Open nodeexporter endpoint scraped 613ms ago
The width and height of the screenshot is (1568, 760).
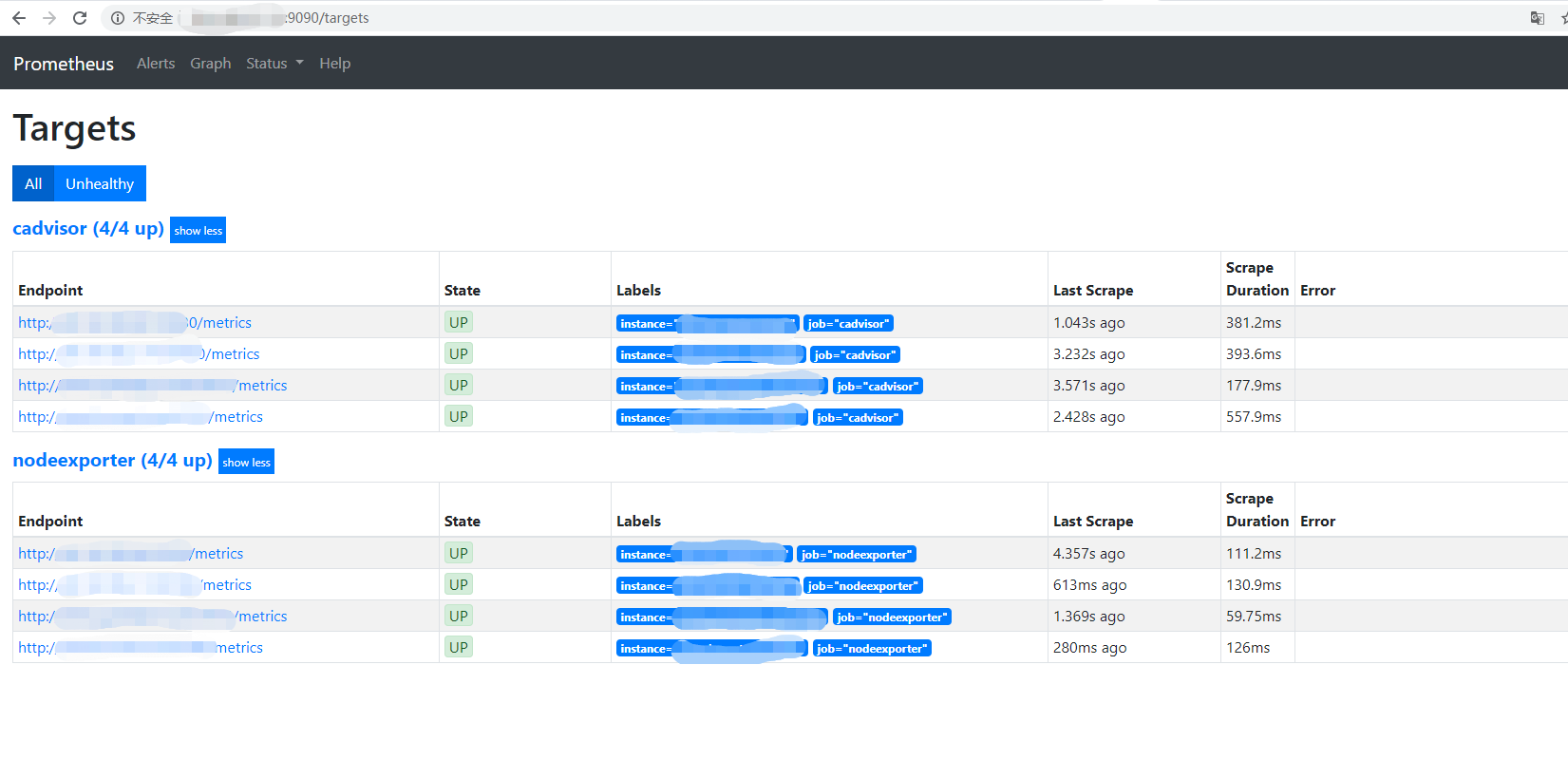pyautogui.click(x=135, y=585)
